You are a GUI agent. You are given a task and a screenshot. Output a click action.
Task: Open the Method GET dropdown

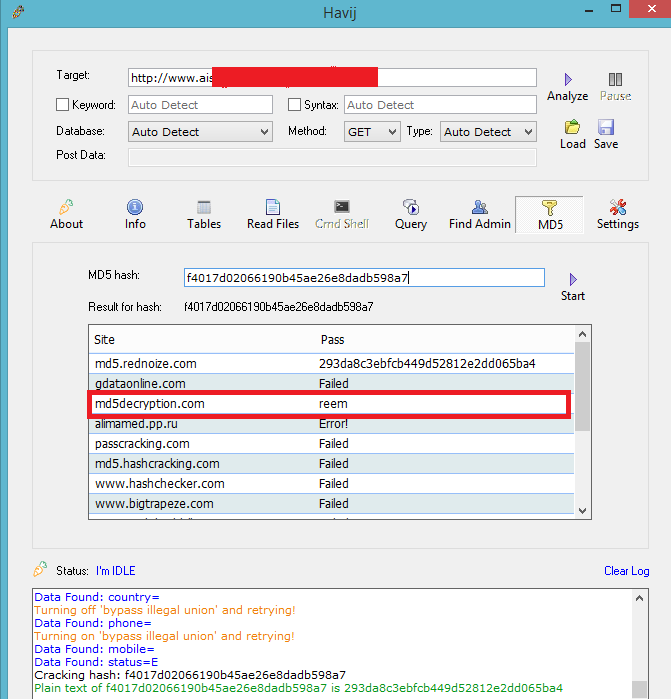(372, 132)
